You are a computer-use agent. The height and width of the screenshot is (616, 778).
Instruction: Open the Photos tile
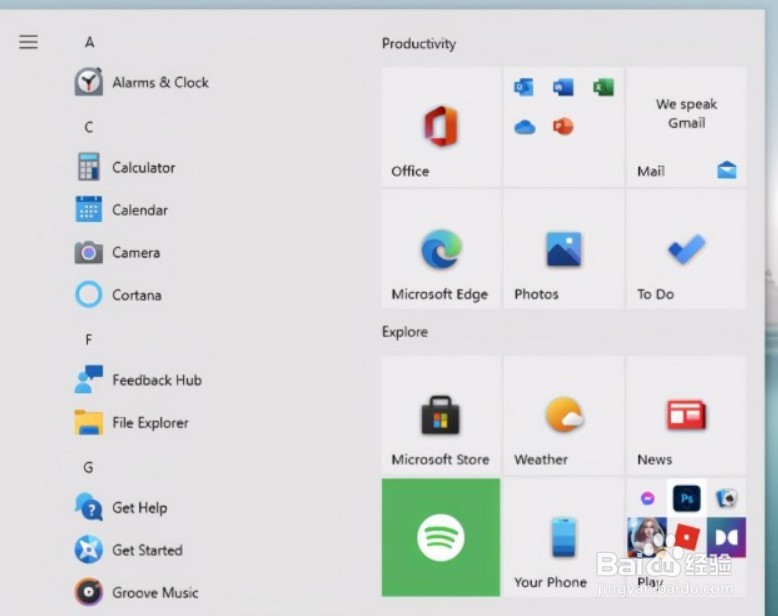(x=563, y=249)
